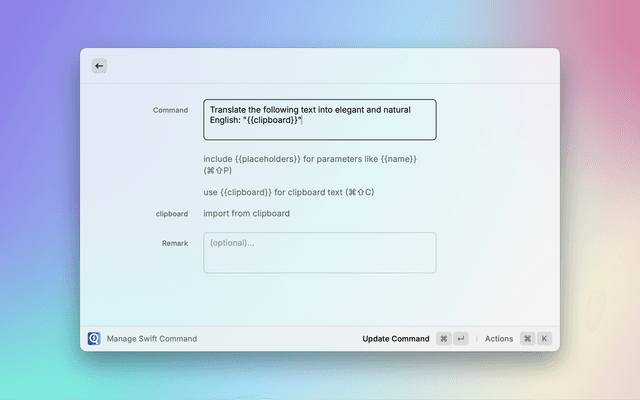Click inside the Command text field
Screen dimensions: 640x400
pyautogui.click(x=319, y=119)
